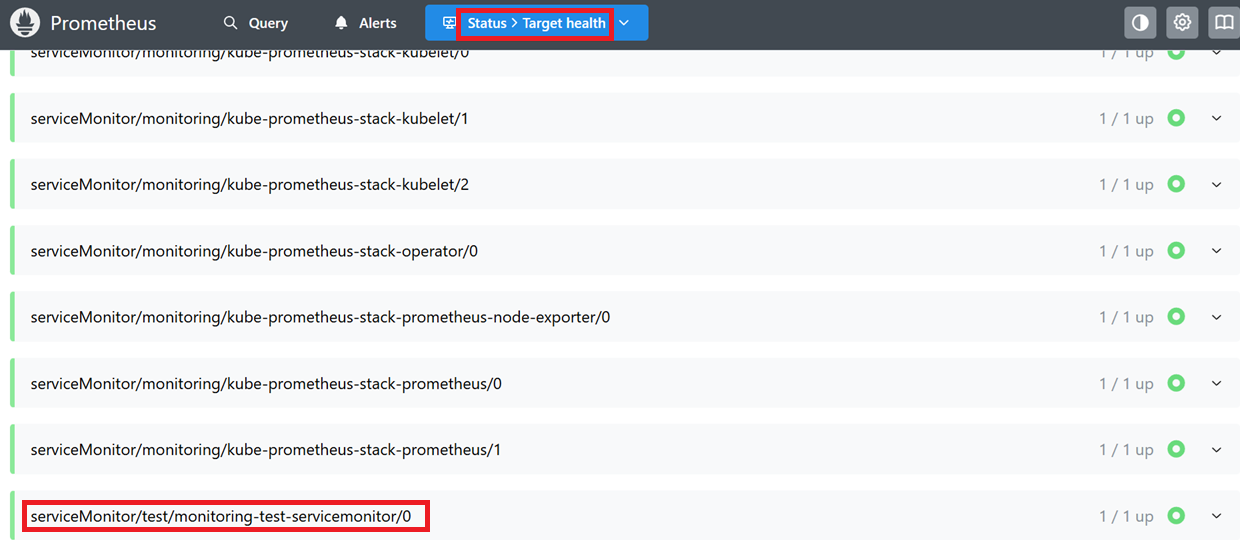1240x540 pixels.
Task: Click the bell icon beside Alerts
Action: [x=342, y=23]
